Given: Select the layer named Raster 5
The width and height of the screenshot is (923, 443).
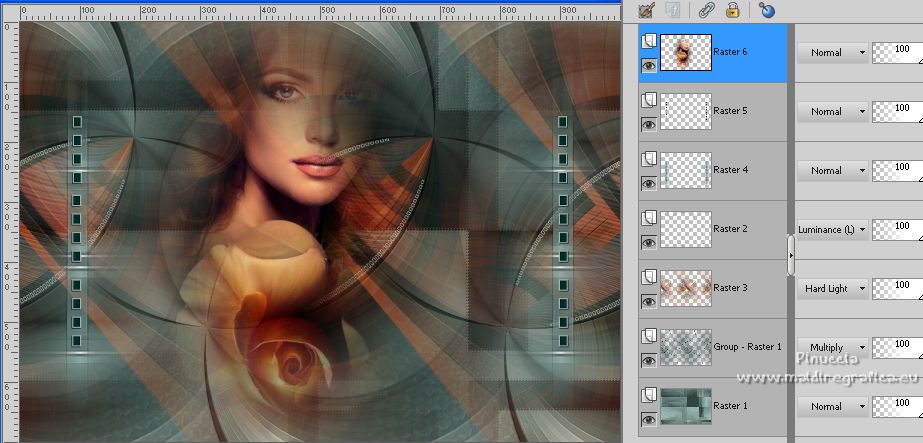Looking at the screenshot, I should pyautogui.click(x=730, y=111).
